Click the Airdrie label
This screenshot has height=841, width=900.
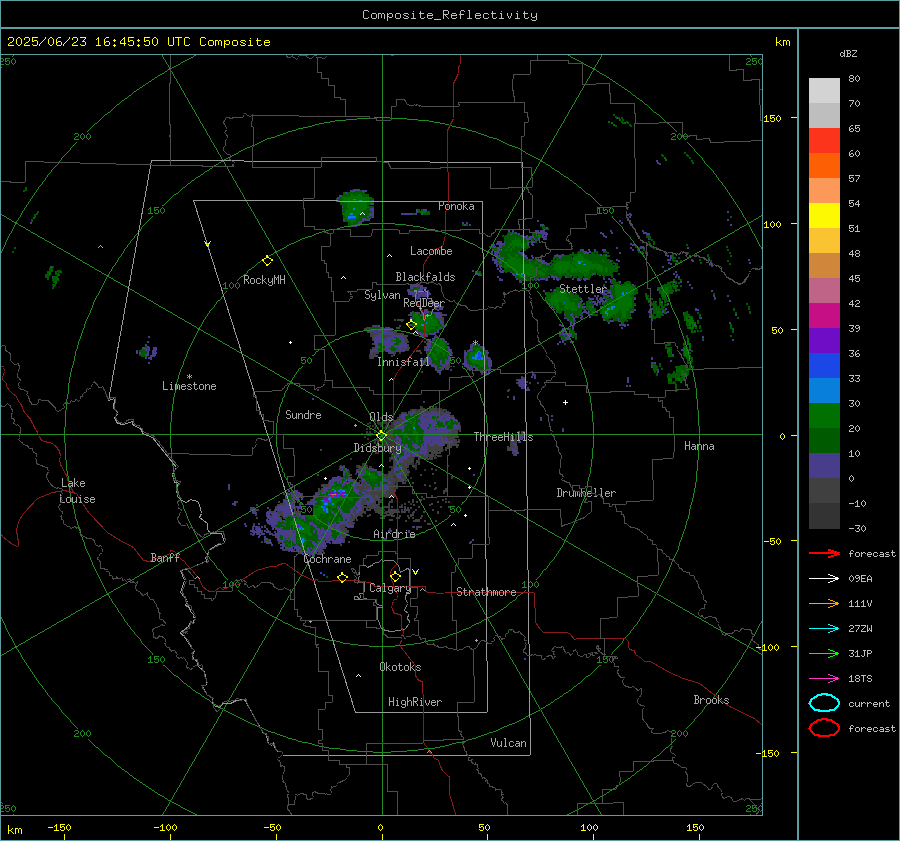[394, 534]
